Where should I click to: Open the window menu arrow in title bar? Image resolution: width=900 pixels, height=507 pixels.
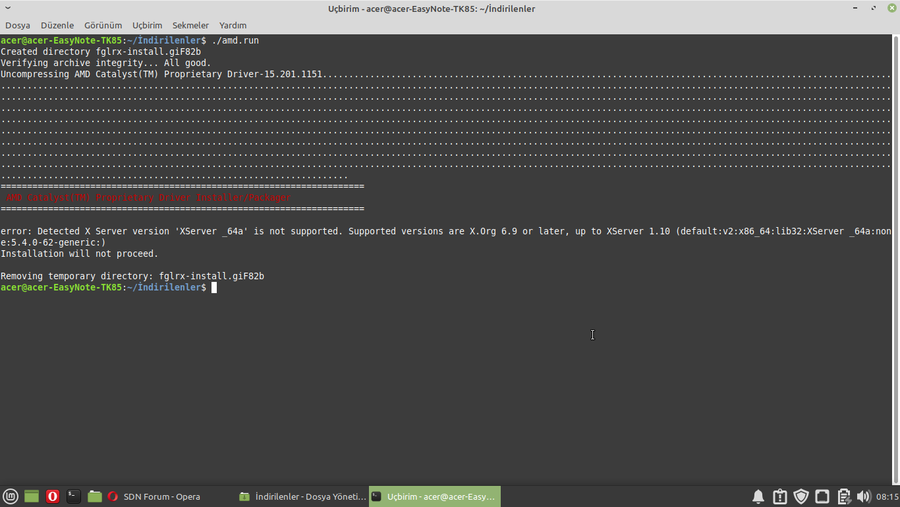pos(8,8)
